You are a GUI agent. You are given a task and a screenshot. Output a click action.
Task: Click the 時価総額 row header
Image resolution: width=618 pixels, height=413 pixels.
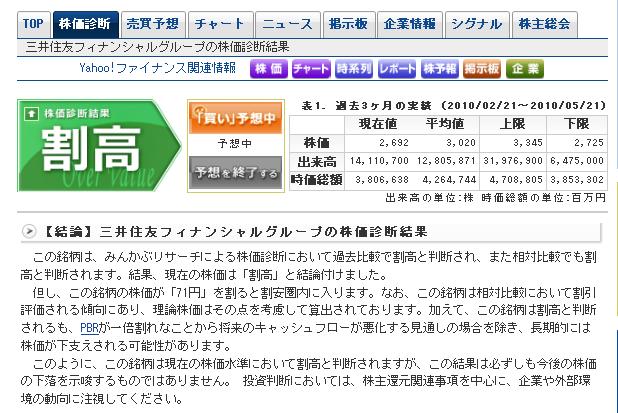pos(317,180)
